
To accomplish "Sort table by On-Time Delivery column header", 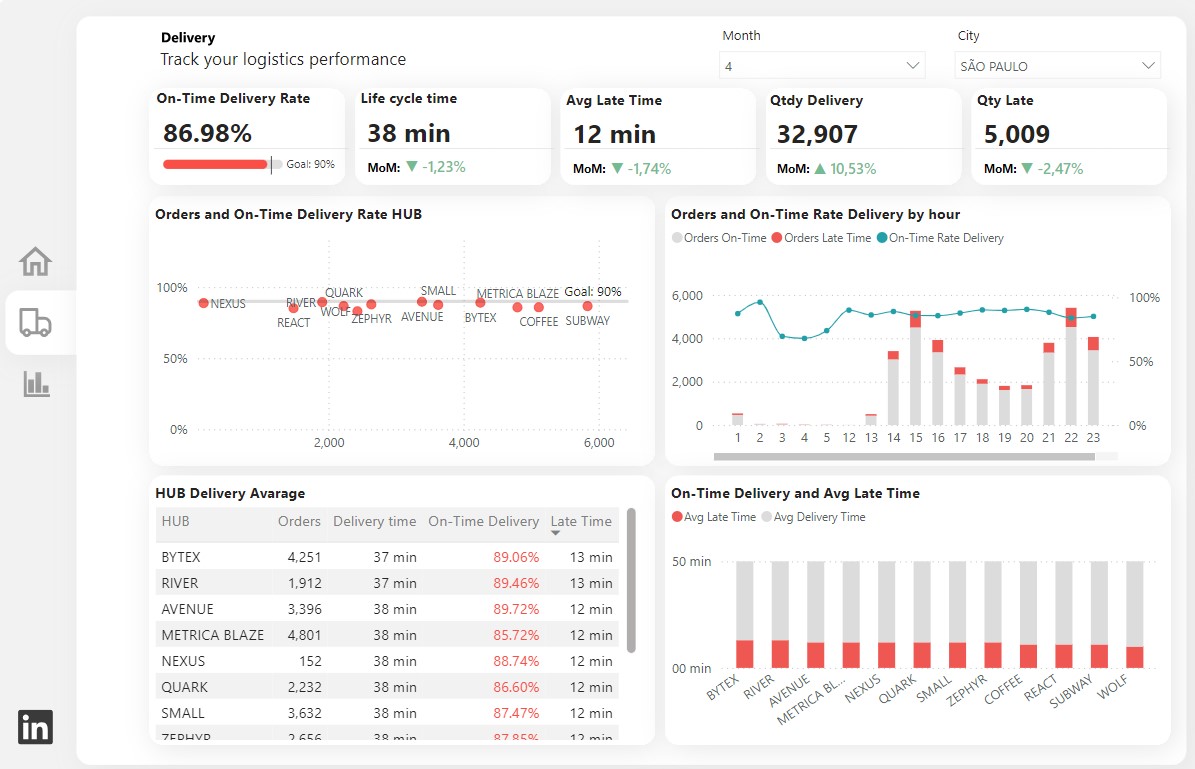I will tap(483, 521).
